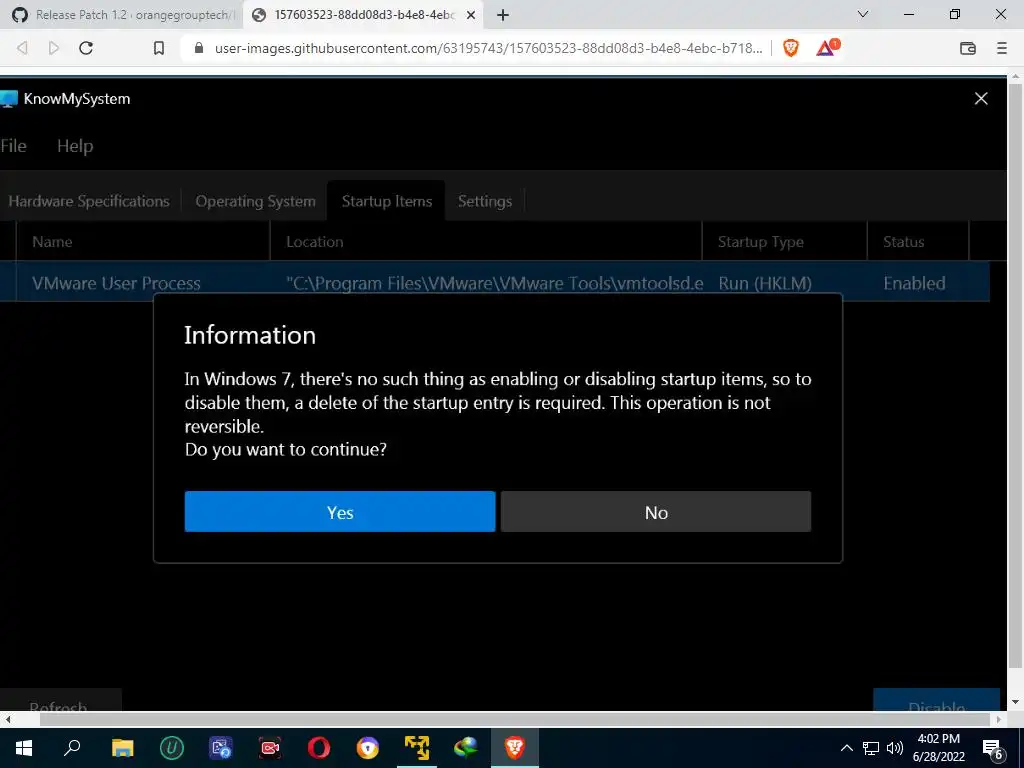
Task: Open Opera browser from the taskbar
Action: click(319, 748)
